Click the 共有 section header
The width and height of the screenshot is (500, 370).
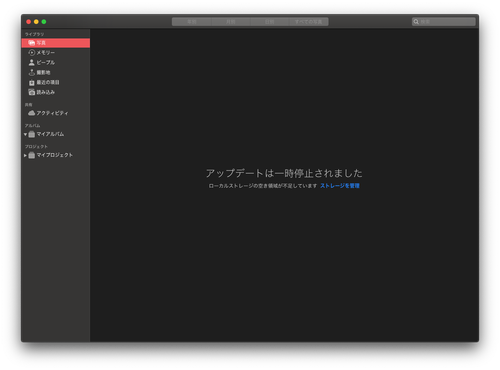[x=28, y=105]
